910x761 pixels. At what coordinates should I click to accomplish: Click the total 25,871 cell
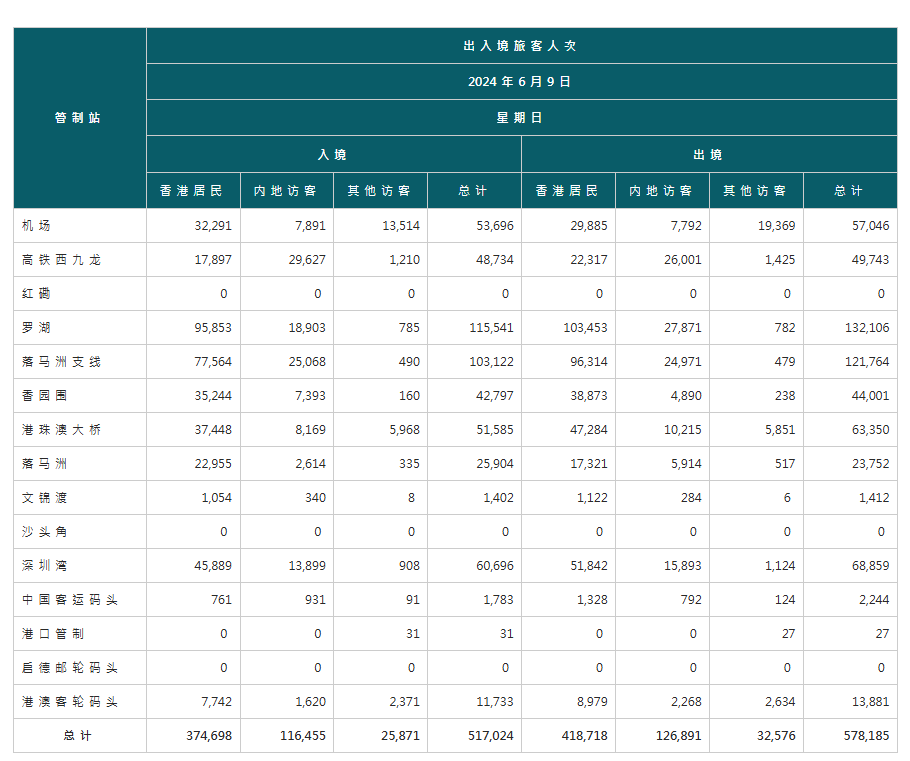[381, 736]
